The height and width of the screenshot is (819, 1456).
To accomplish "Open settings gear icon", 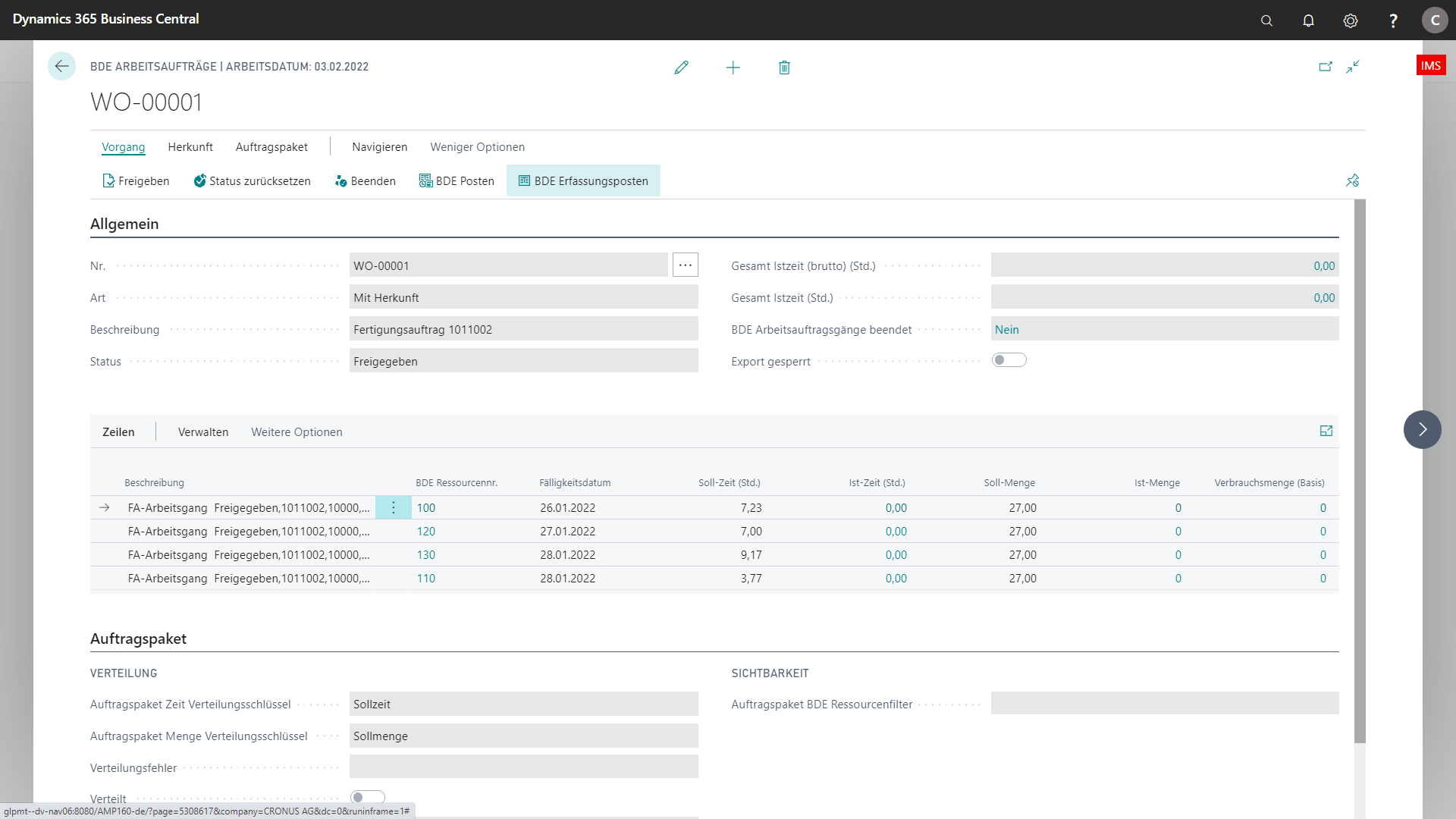I will pyautogui.click(x=1351, y=20).
